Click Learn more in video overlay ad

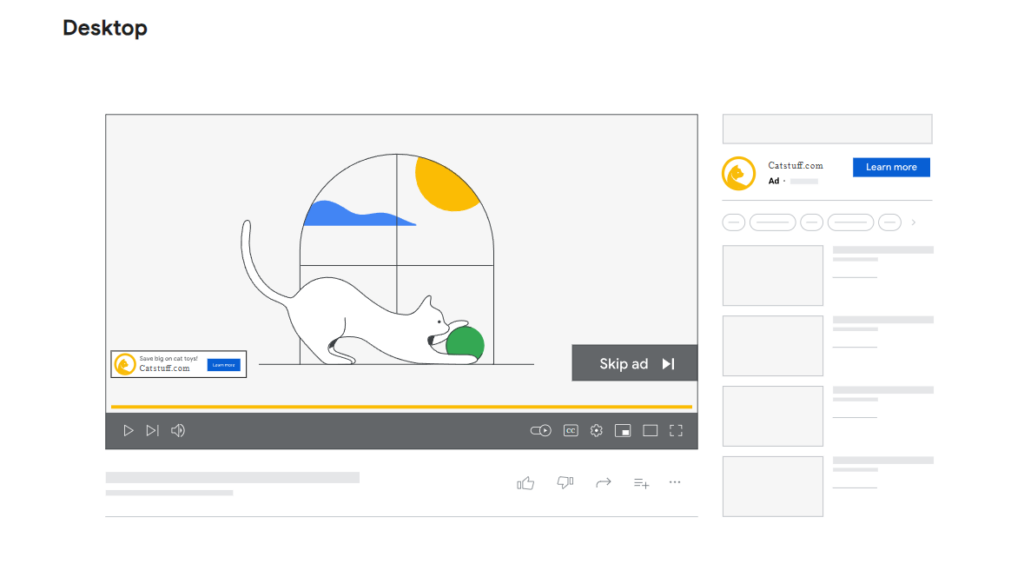tap(223, 365)
